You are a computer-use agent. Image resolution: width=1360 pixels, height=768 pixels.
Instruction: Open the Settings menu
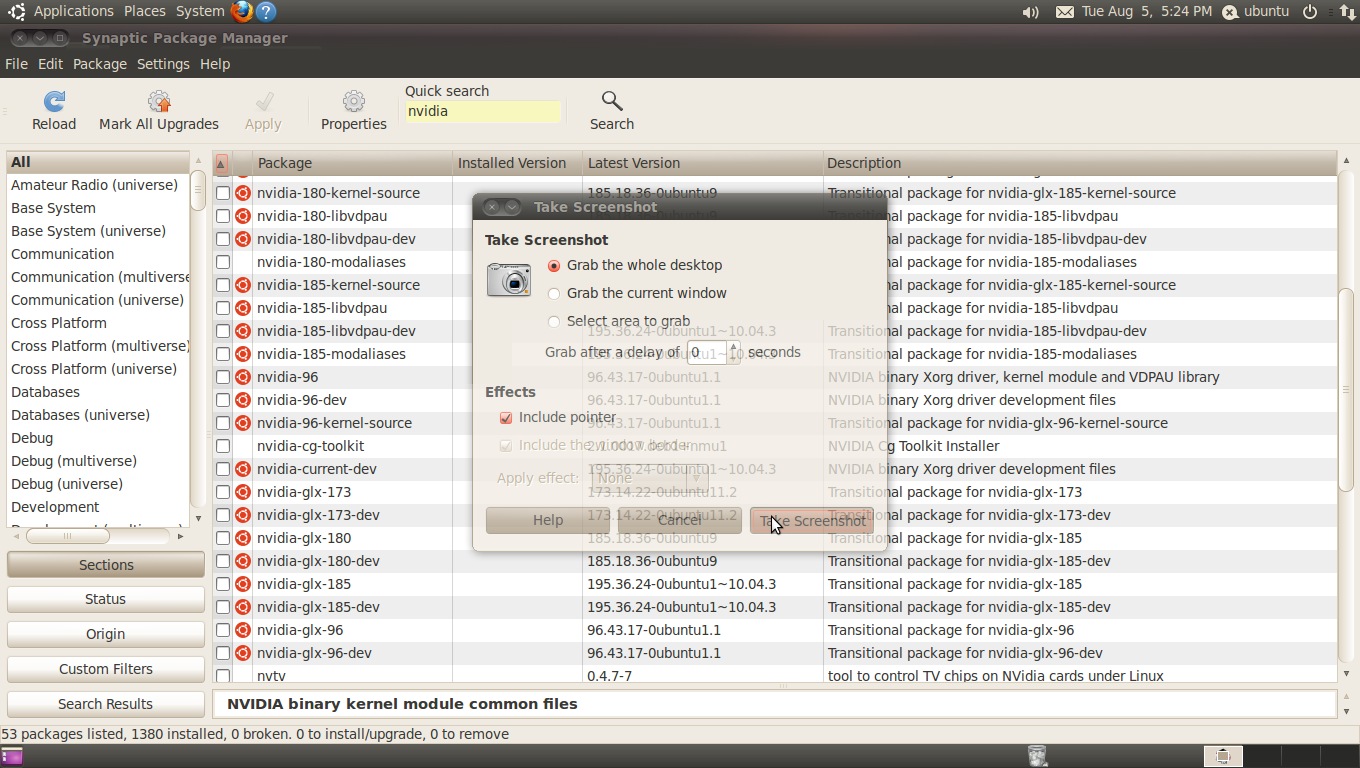tap(163, 64)
